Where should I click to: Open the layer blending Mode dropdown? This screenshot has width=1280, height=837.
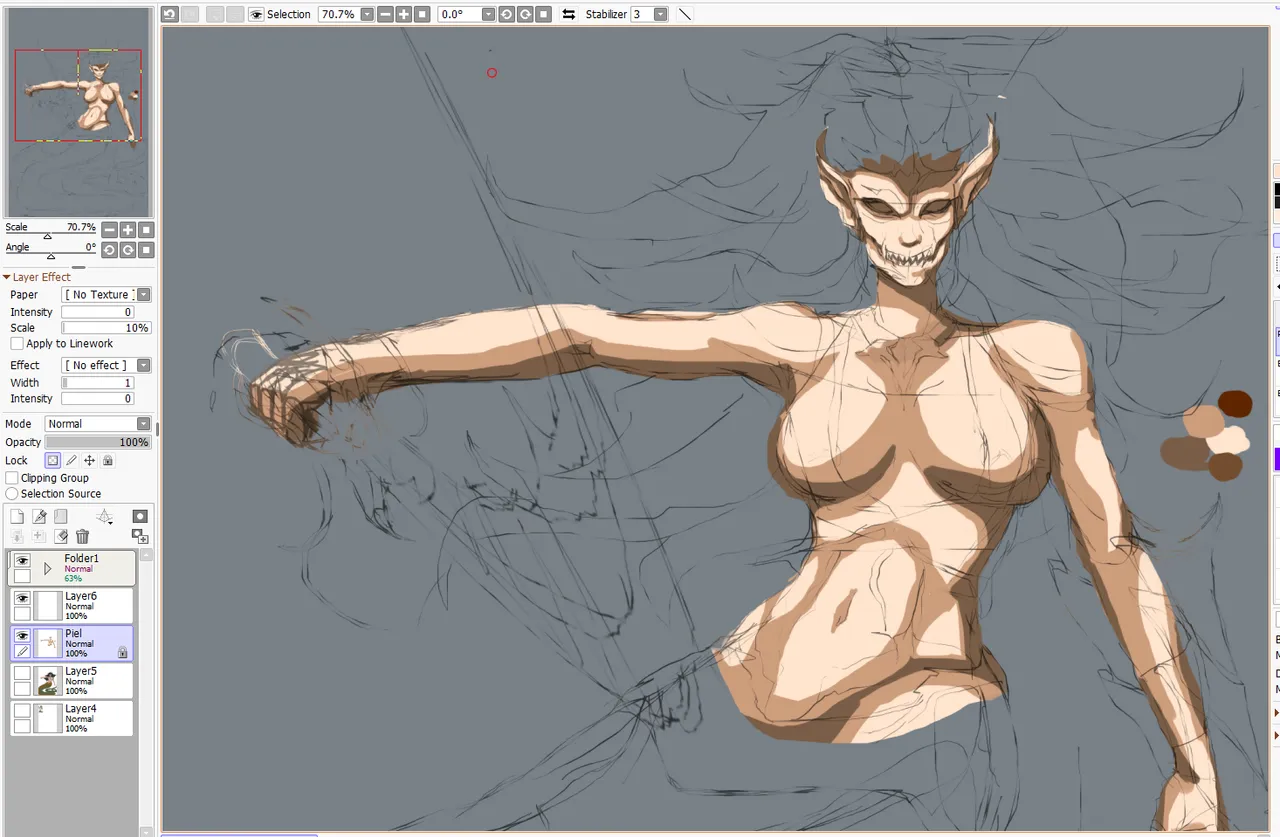click(x=144, y=424)
